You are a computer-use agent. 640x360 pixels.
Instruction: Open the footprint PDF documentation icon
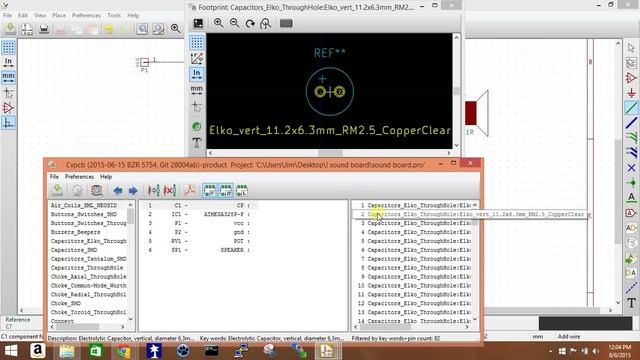pyautogui.click(x=190, y=190)
